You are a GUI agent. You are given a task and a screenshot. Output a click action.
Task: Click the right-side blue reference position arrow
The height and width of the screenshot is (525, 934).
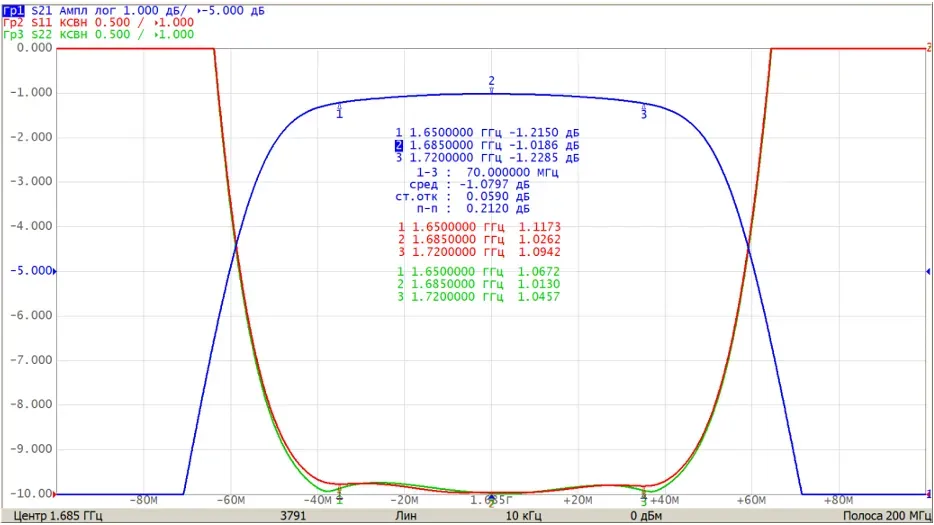pos(928,271)
